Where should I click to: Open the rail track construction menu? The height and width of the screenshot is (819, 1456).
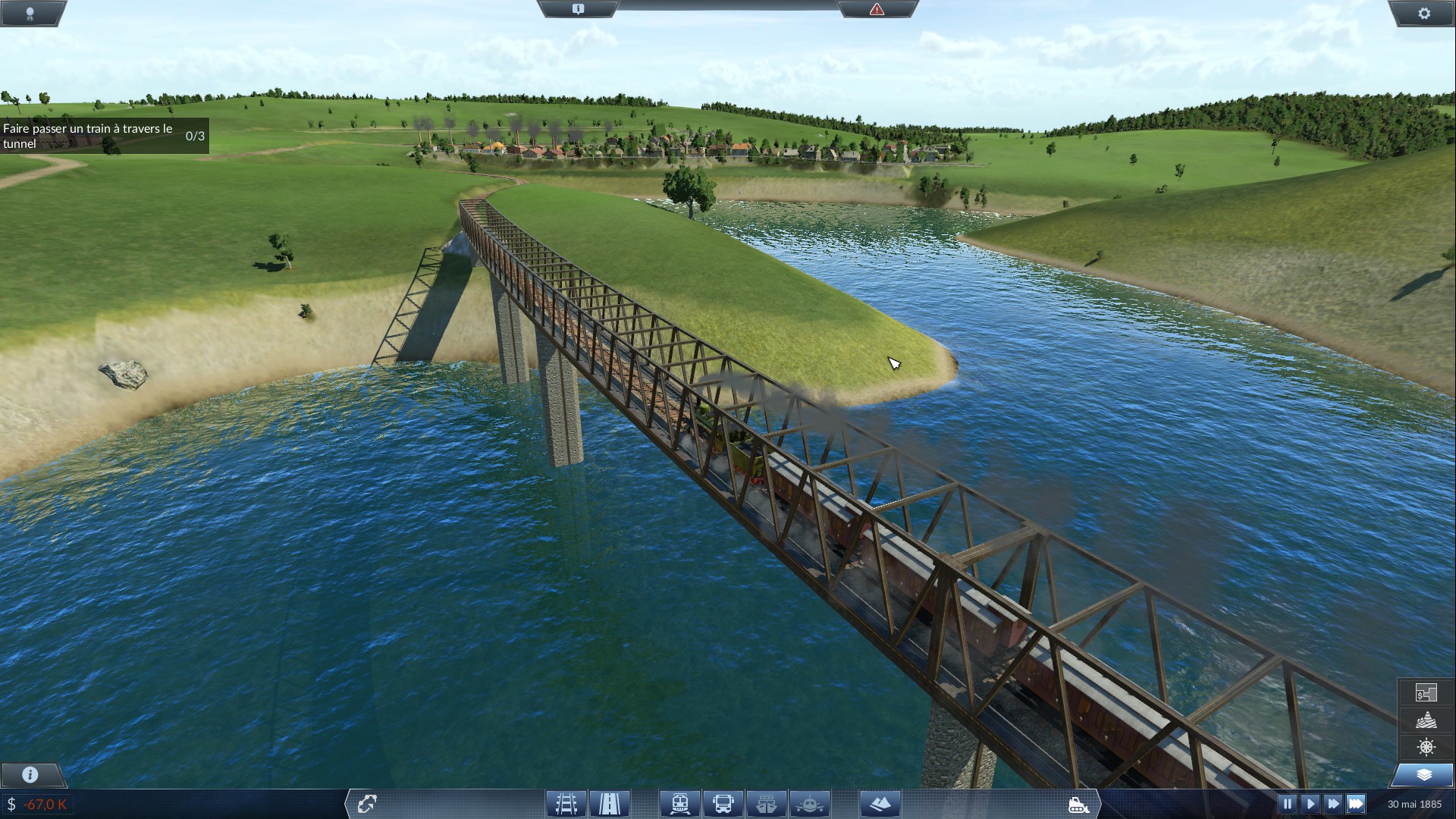566,803
